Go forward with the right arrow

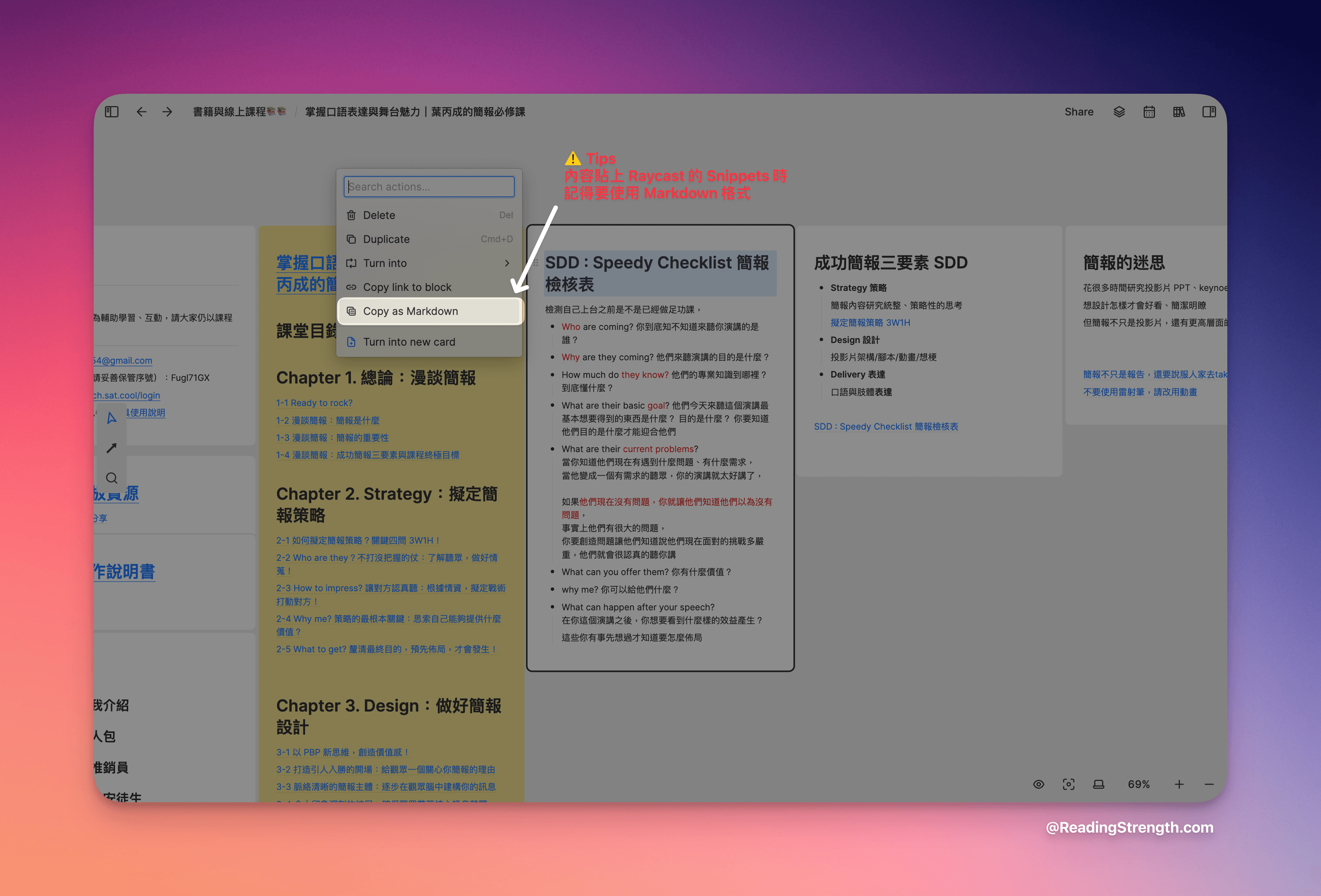[x=167, y=112]
